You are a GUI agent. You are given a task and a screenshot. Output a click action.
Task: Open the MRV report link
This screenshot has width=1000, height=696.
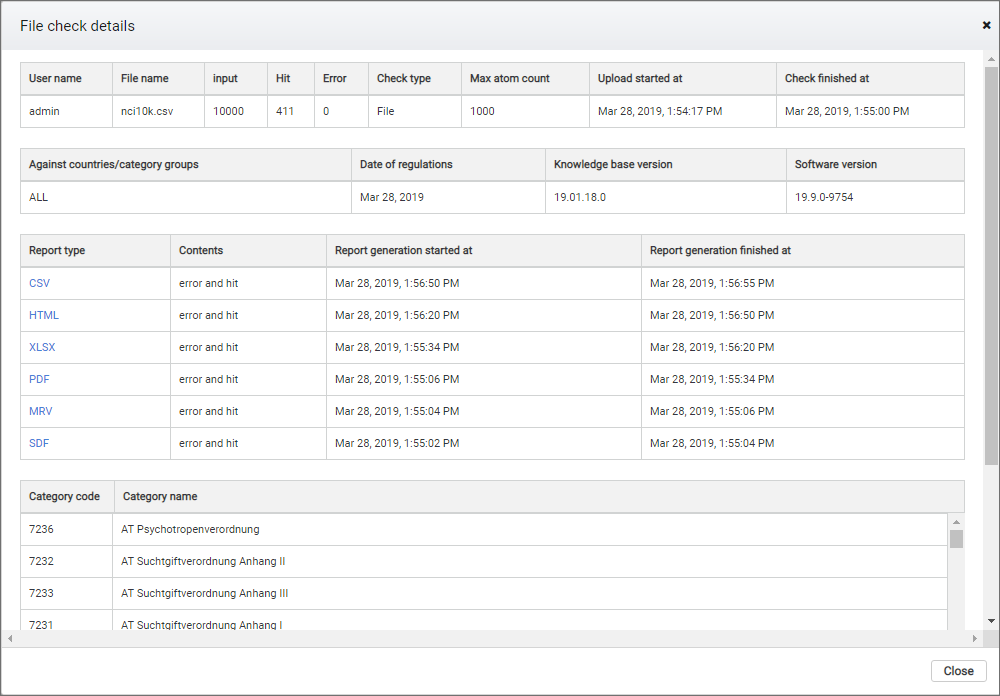point(40,411)
